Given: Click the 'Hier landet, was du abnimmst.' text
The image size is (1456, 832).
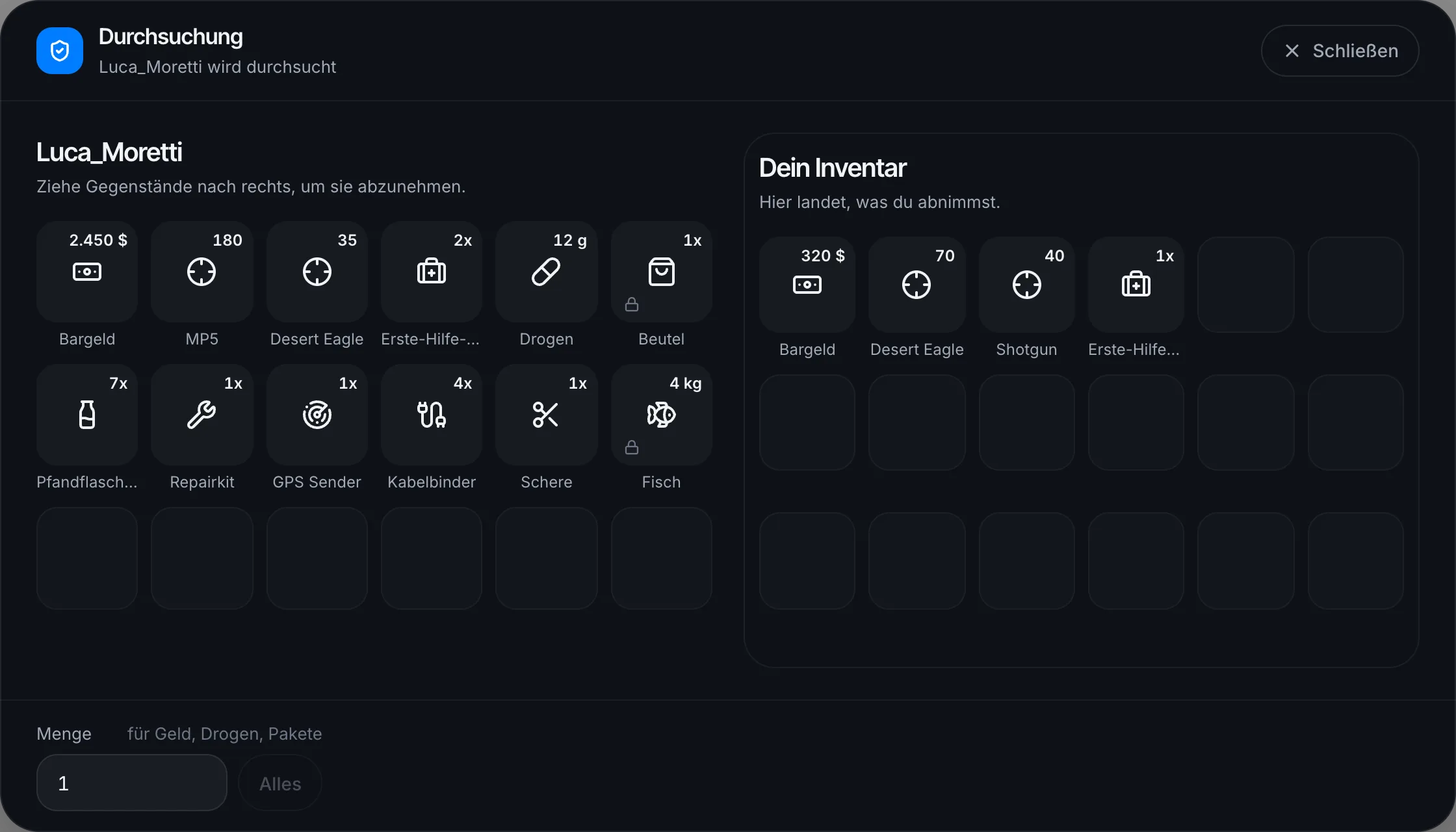Looking at the screenshot, I should click(879, 202).
